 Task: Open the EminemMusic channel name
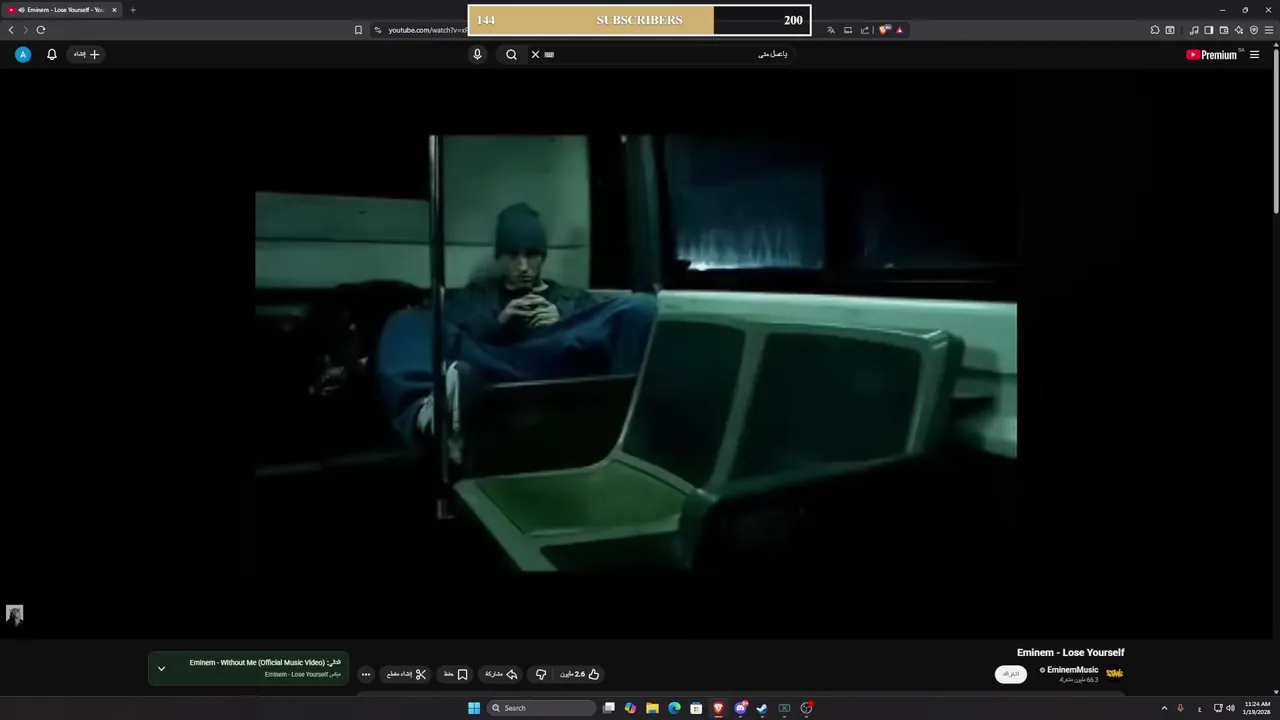point(1072,670)
